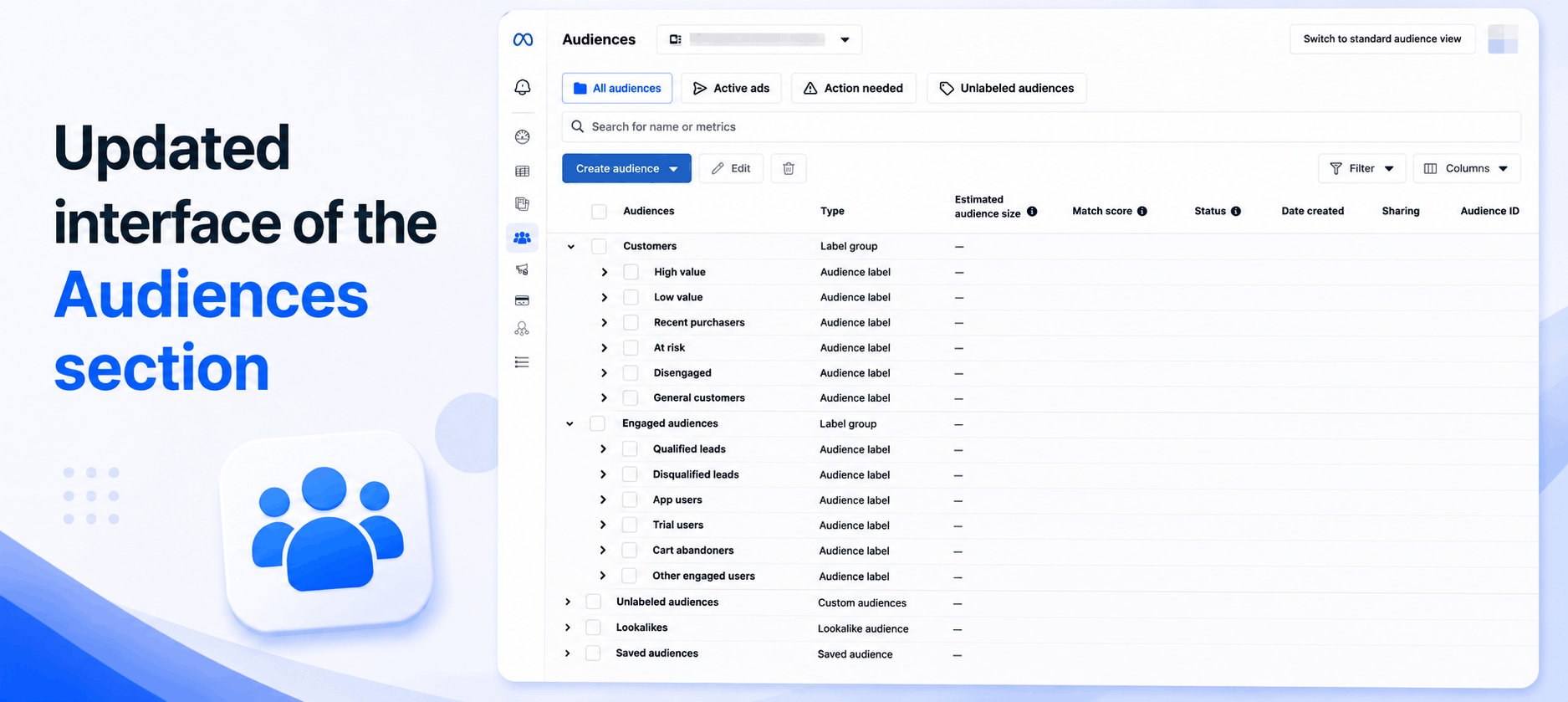The image size is (1568, 702).
Task: Click the Date created column header
Action: click(1313, 211)
